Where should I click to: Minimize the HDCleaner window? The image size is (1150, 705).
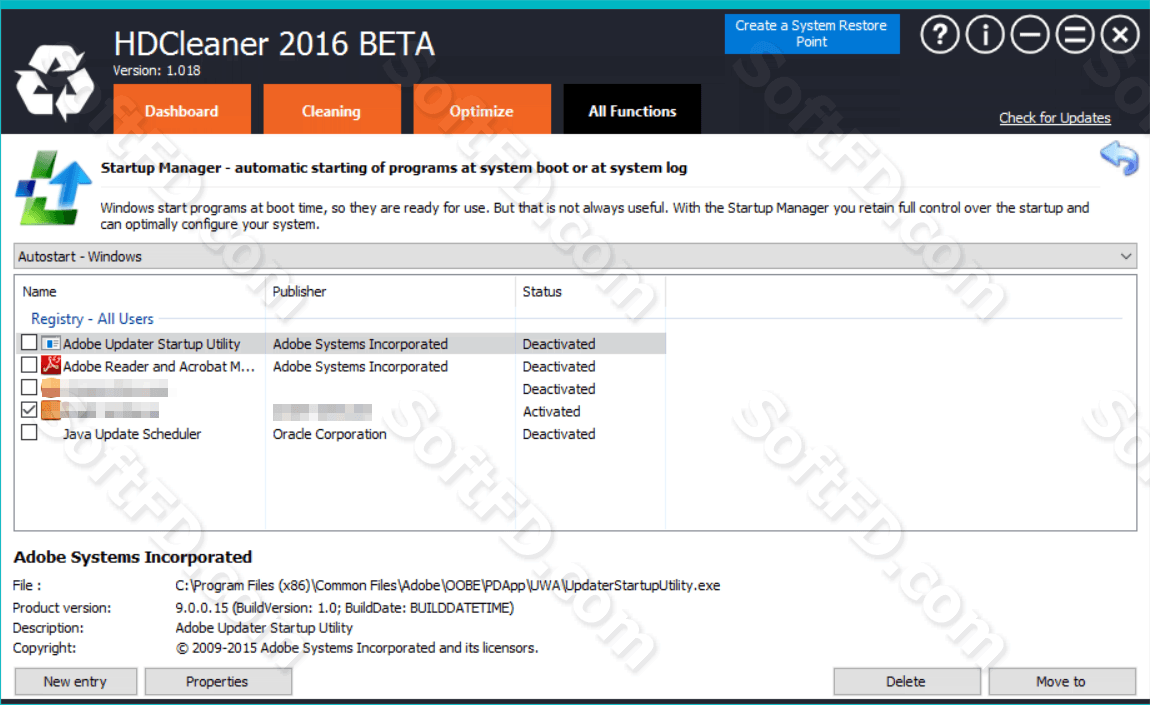1030,34
